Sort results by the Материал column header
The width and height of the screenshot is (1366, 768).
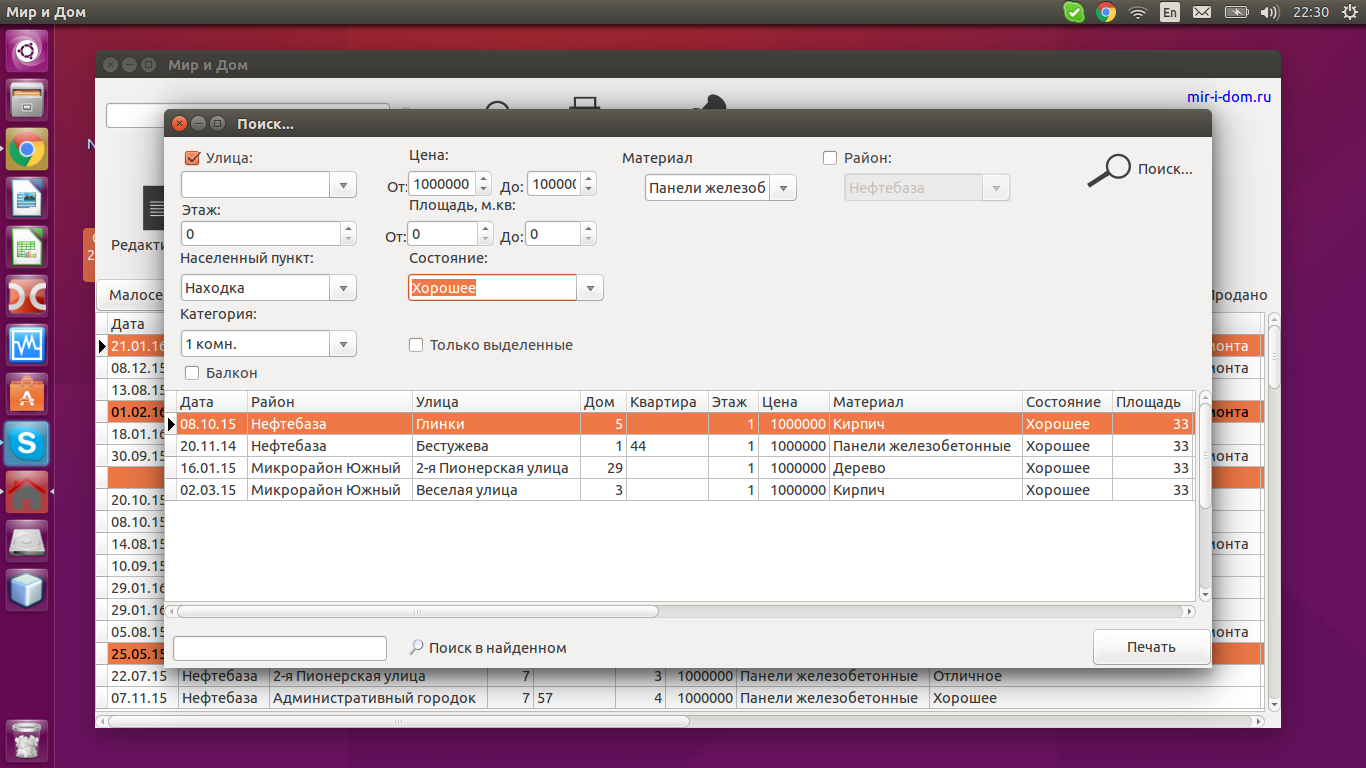coord(926,402)
